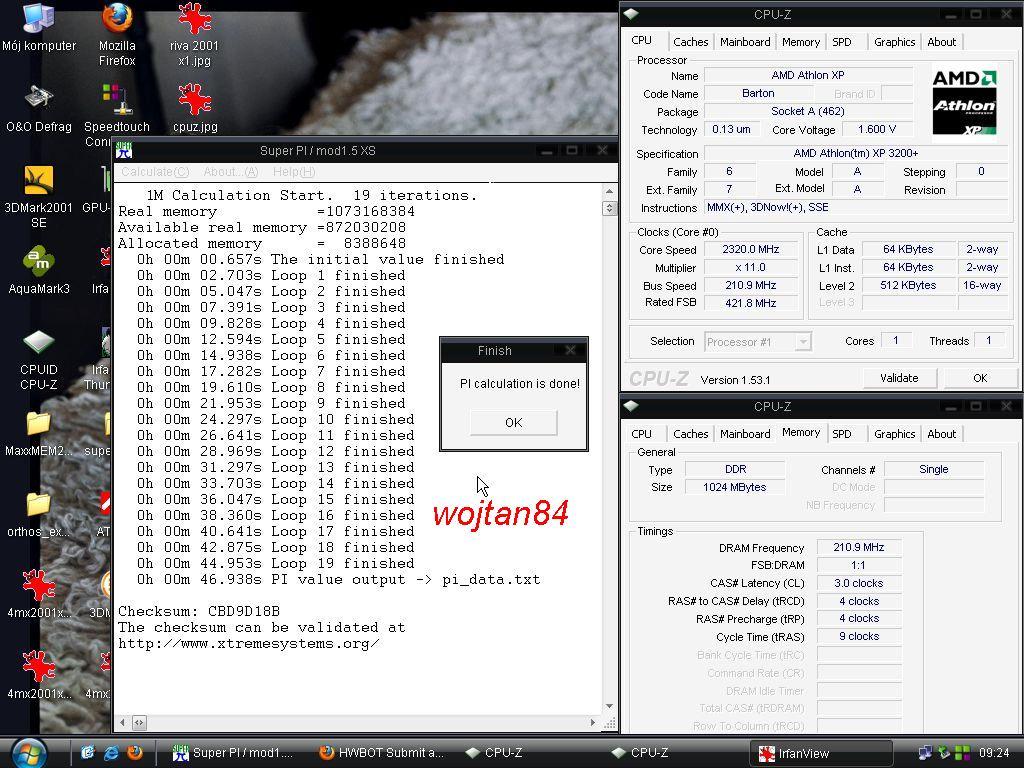Screen dimensions: 1024x768
Task: Click Super PI scroll up arrow
Action: coord(609,191)
